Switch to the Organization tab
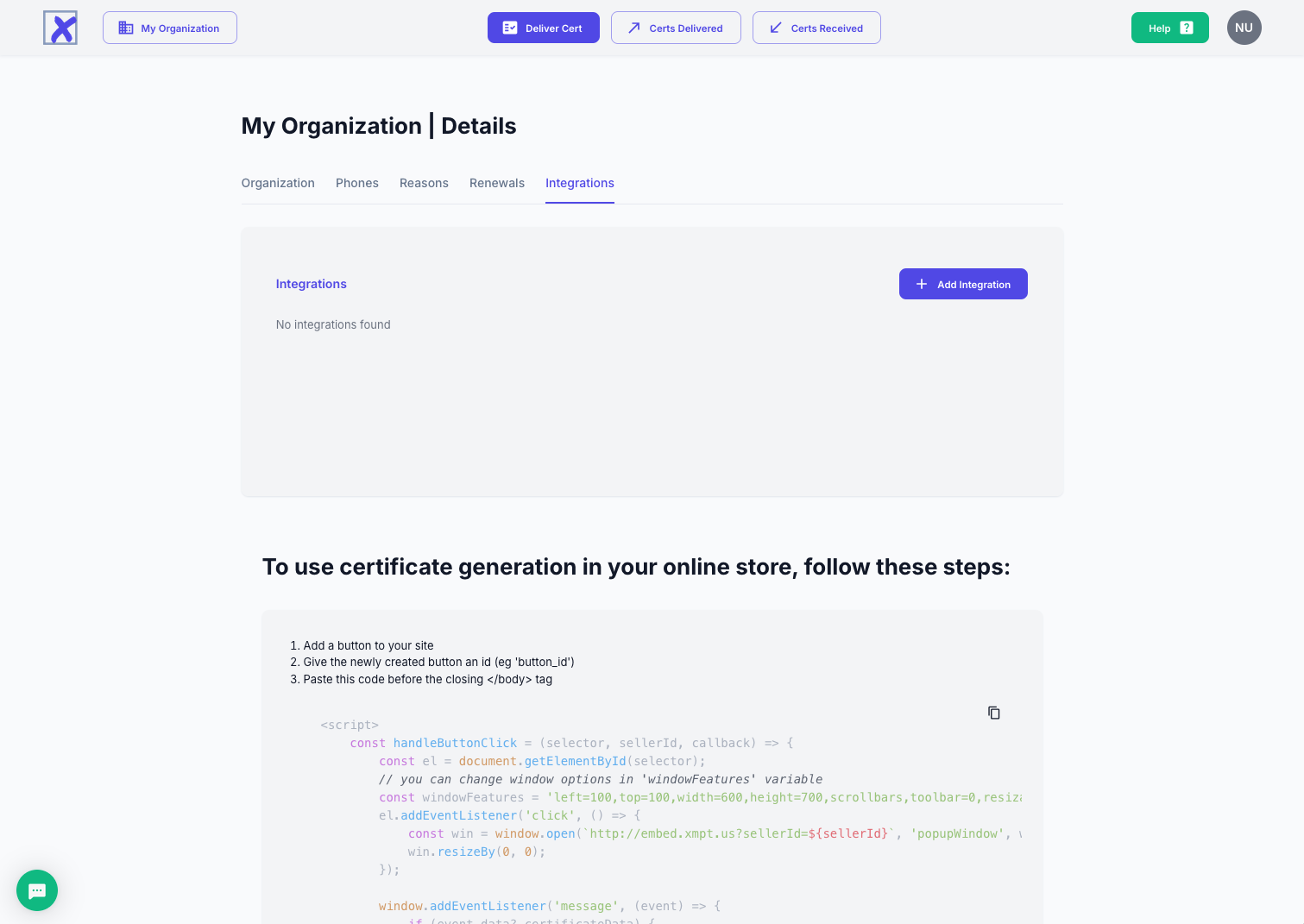The image size is (1304, 924). (x=278, y=183)
